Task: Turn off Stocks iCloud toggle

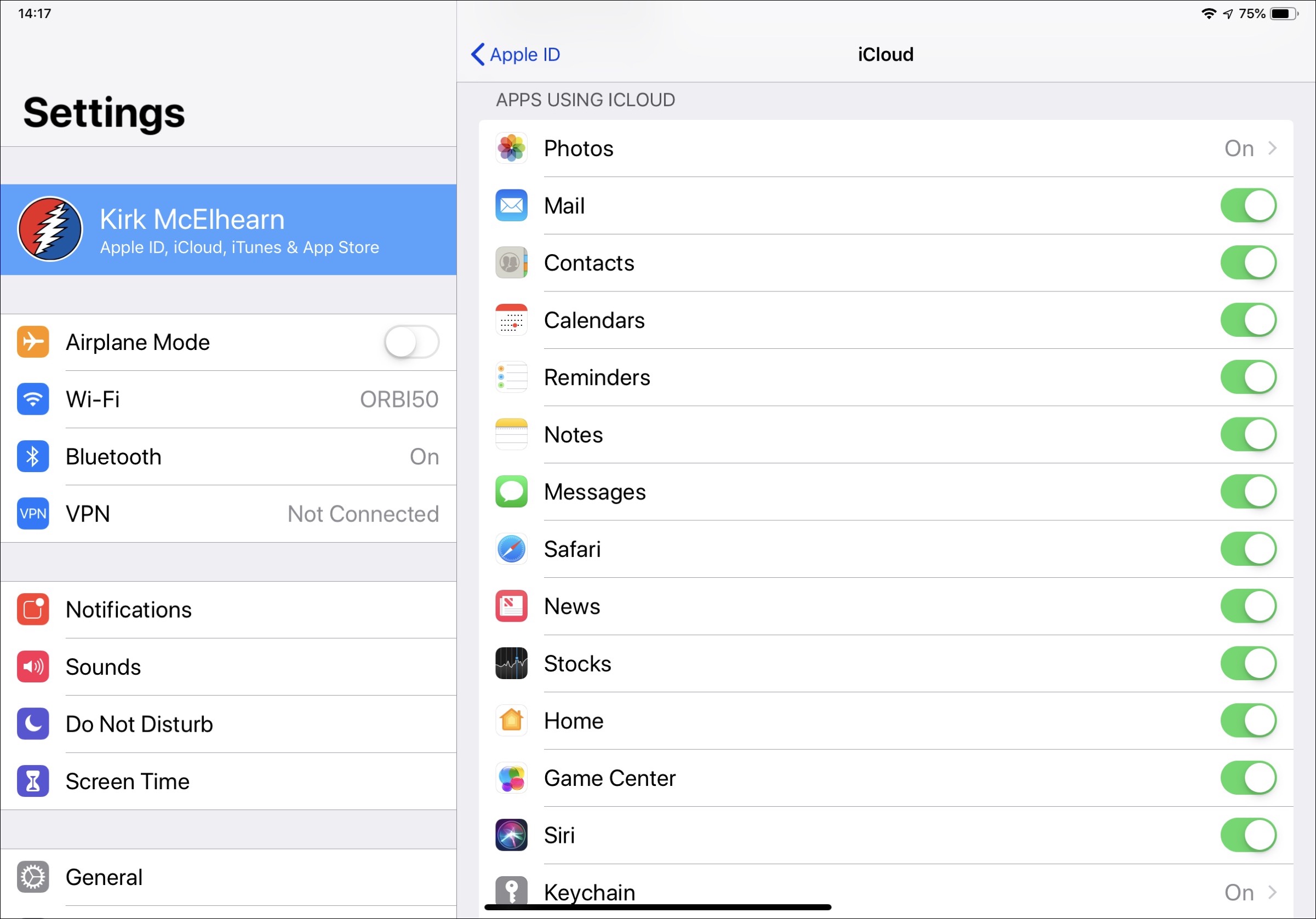Action: click(1249, 663)
